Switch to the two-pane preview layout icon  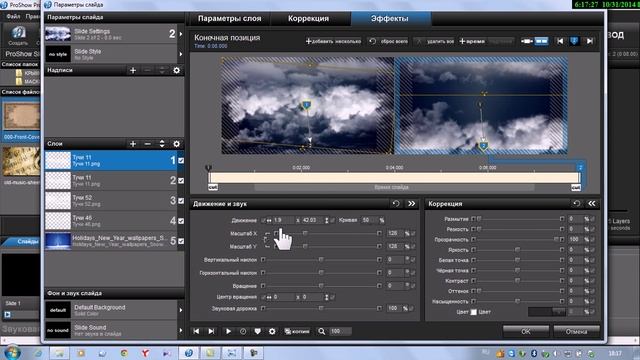pyautogui.click(x=541, y=41)
